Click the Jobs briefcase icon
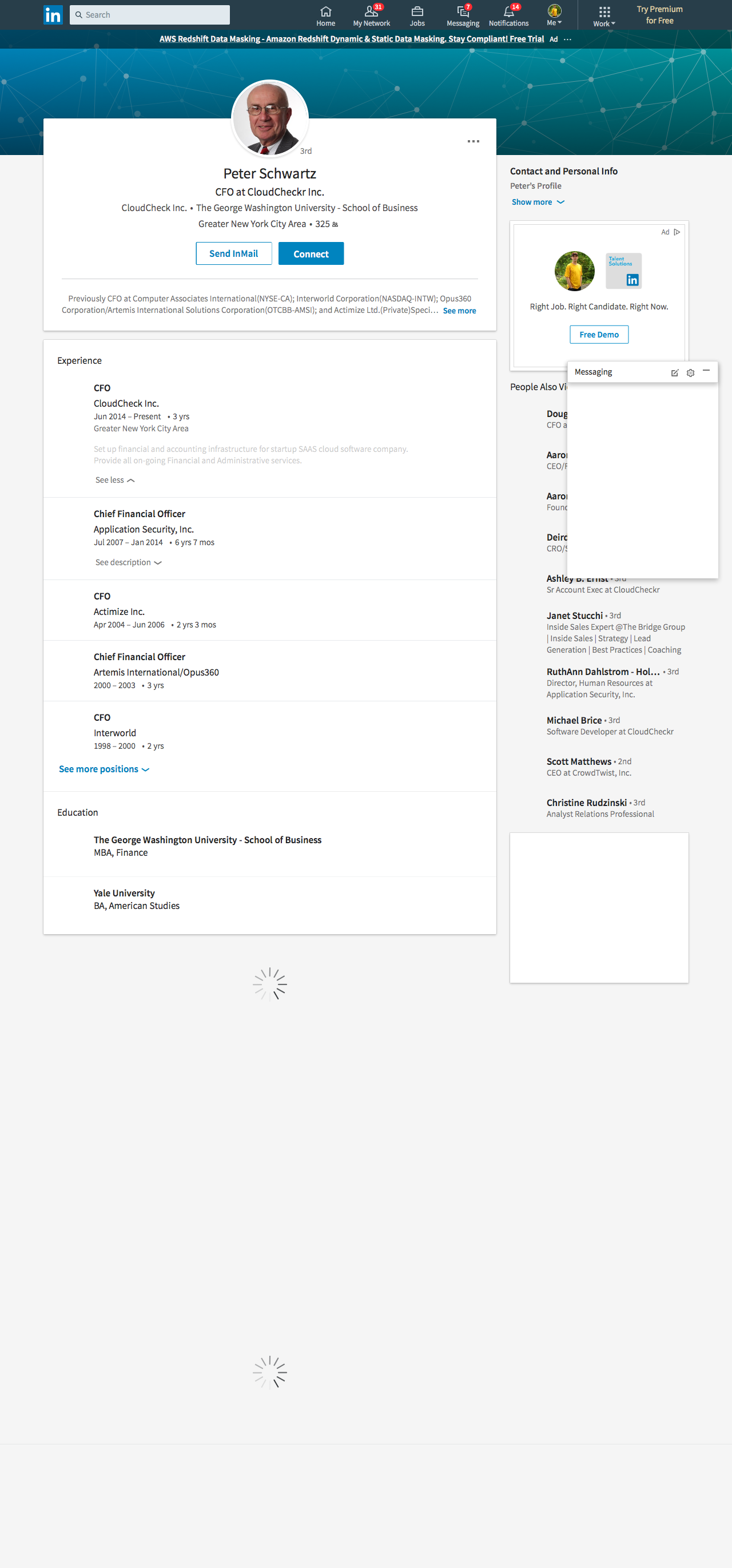 [417, 11]
